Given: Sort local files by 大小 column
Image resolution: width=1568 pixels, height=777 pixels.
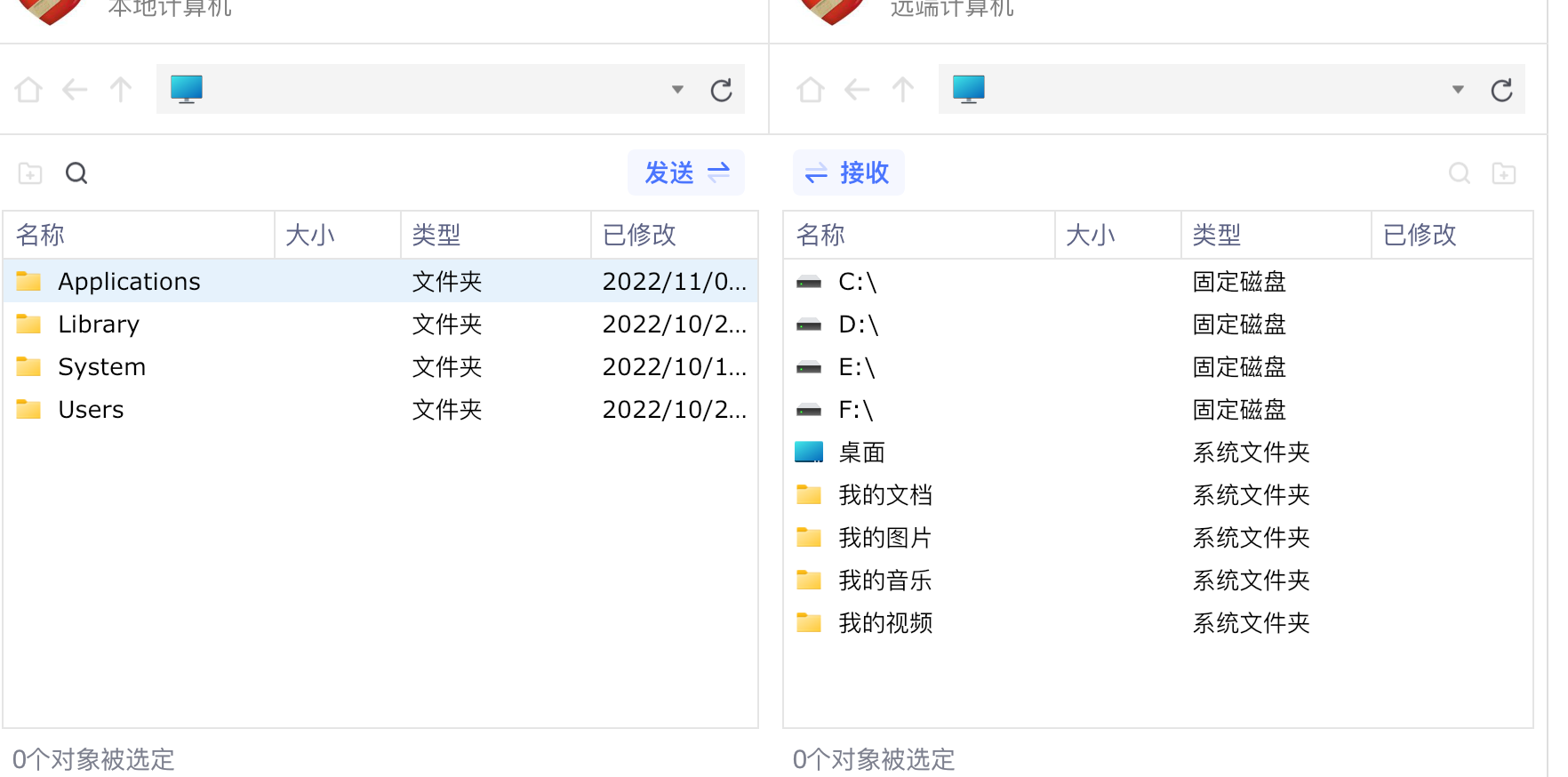Looking at the screenshot, I should point(338,235).
